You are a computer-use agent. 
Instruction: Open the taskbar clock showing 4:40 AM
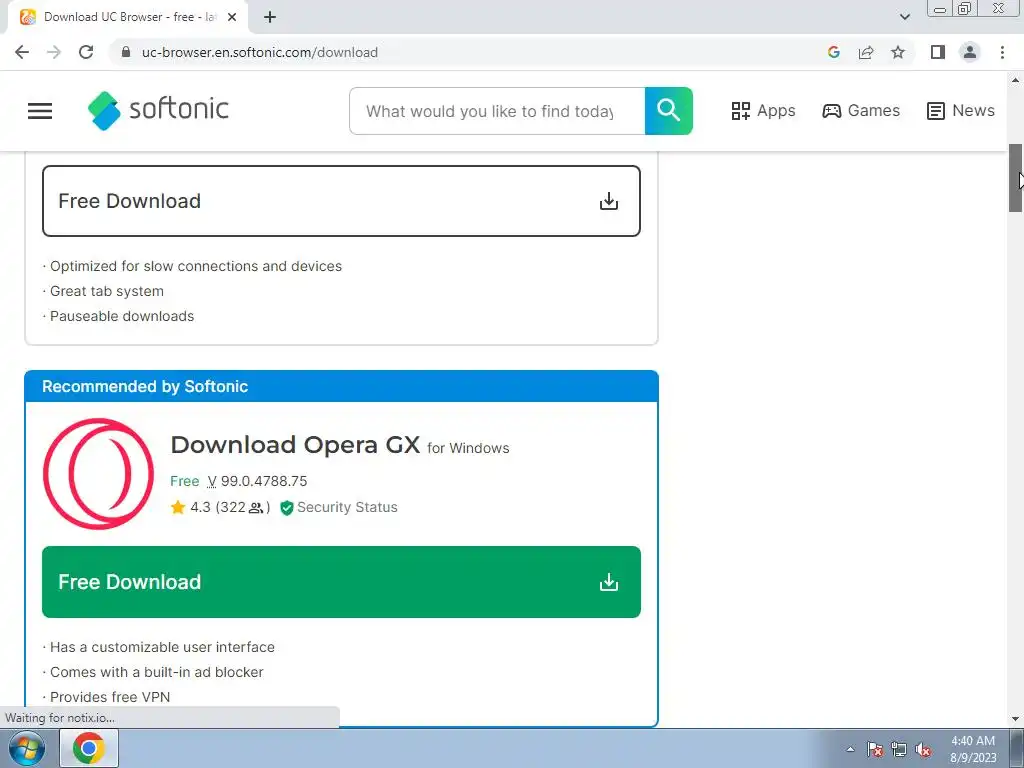973,749
